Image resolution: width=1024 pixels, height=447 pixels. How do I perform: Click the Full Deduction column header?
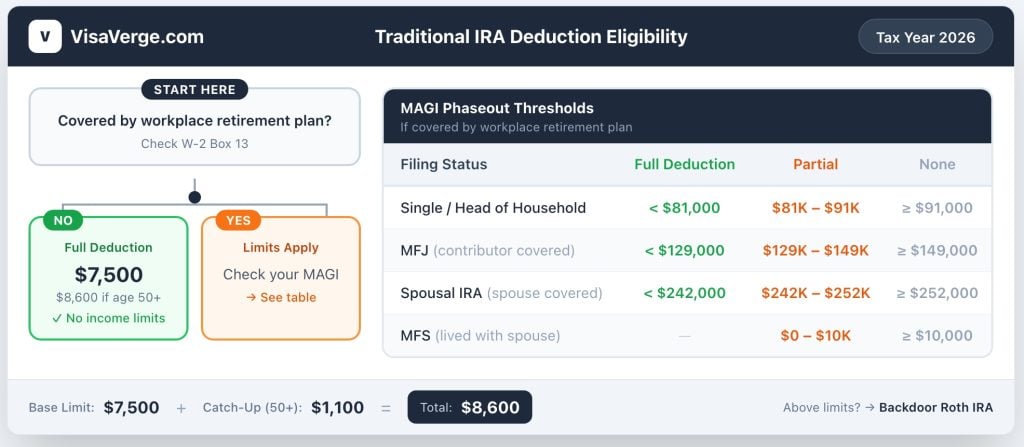tap(684, 164)
